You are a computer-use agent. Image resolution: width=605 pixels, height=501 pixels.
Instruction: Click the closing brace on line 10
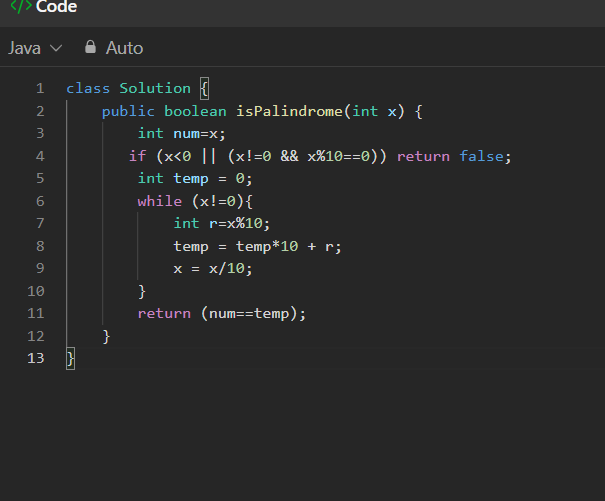tap(142, 291)
